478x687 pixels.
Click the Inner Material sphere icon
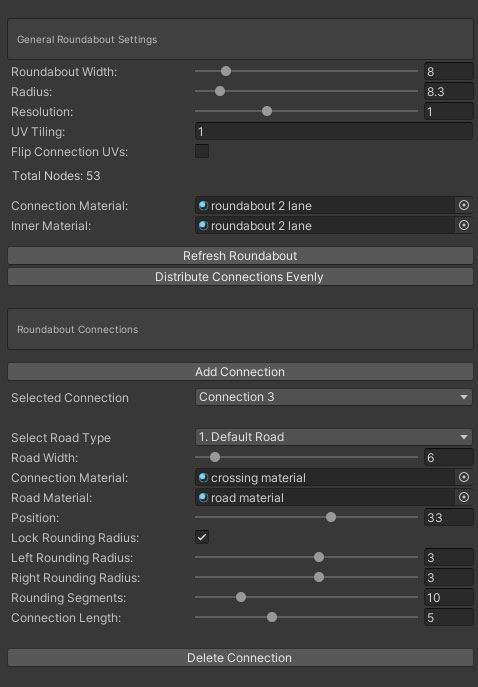(x=203, y=225)
